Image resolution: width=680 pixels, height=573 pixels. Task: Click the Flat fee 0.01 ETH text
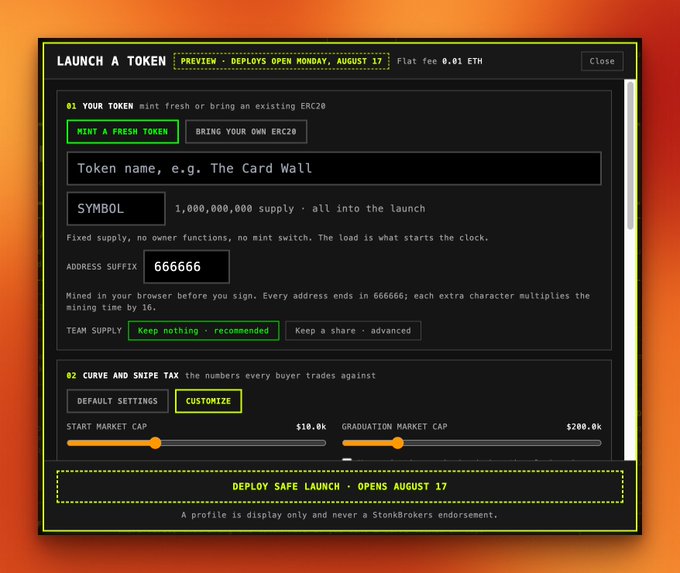439,61
